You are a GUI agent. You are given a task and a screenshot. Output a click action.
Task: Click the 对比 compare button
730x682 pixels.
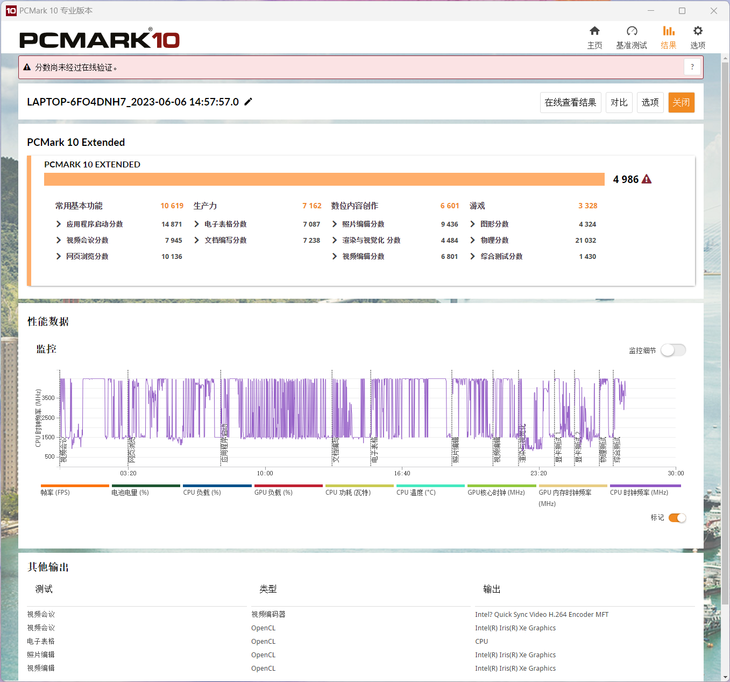point(619,102)
